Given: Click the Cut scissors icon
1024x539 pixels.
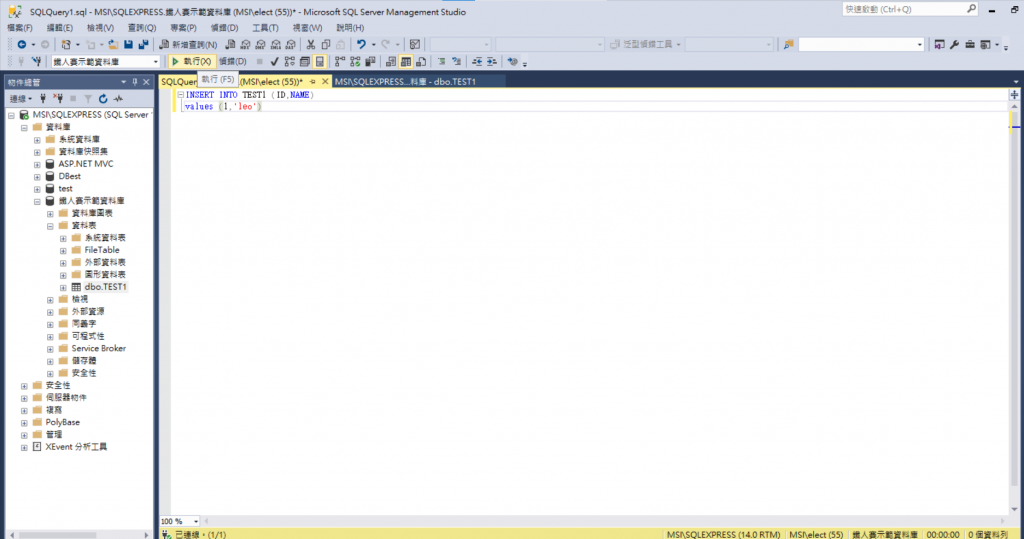Looking at the screenshot, I should (x=311, y=44).
